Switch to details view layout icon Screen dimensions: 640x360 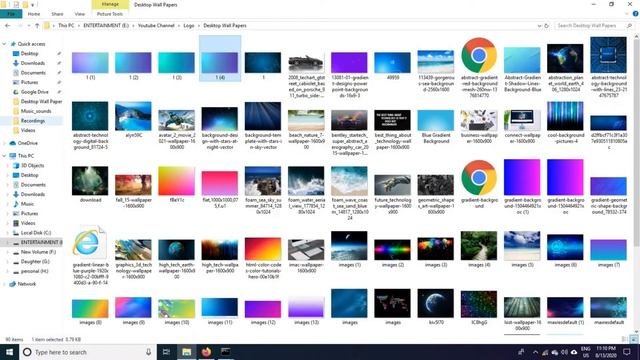(x=625, y=339)
